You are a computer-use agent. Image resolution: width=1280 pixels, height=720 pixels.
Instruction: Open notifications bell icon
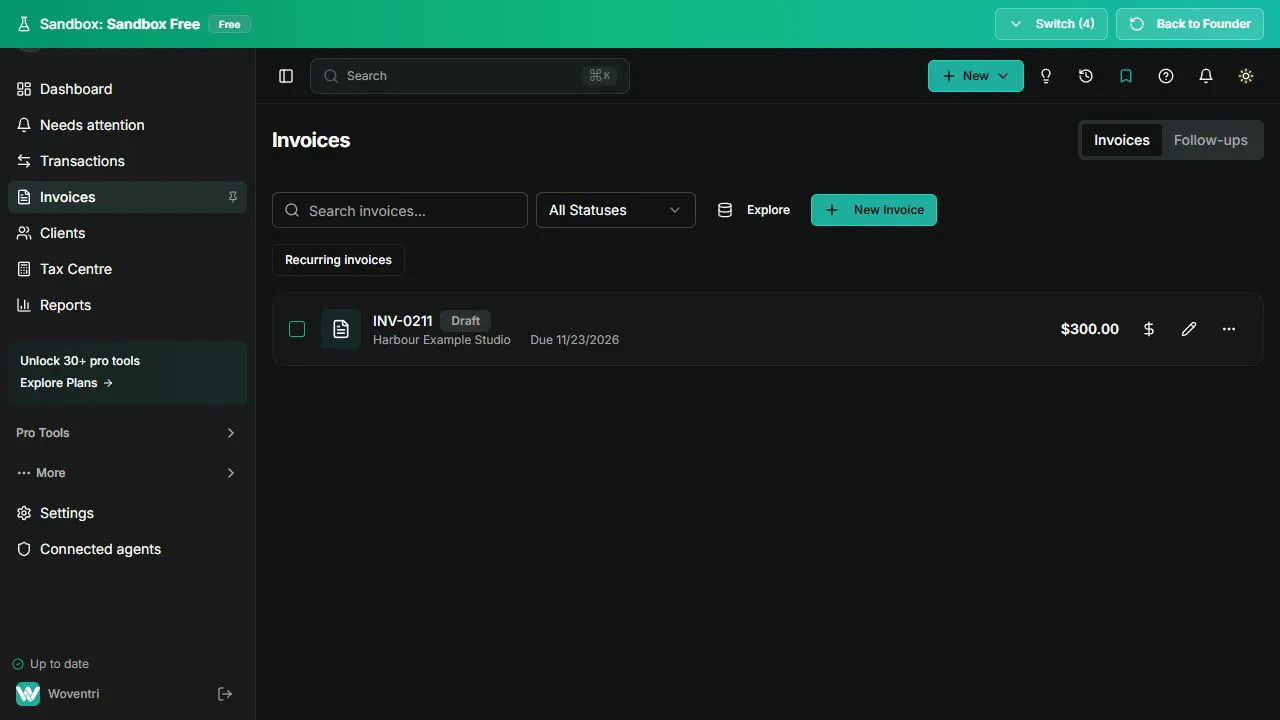(1206, 76)
